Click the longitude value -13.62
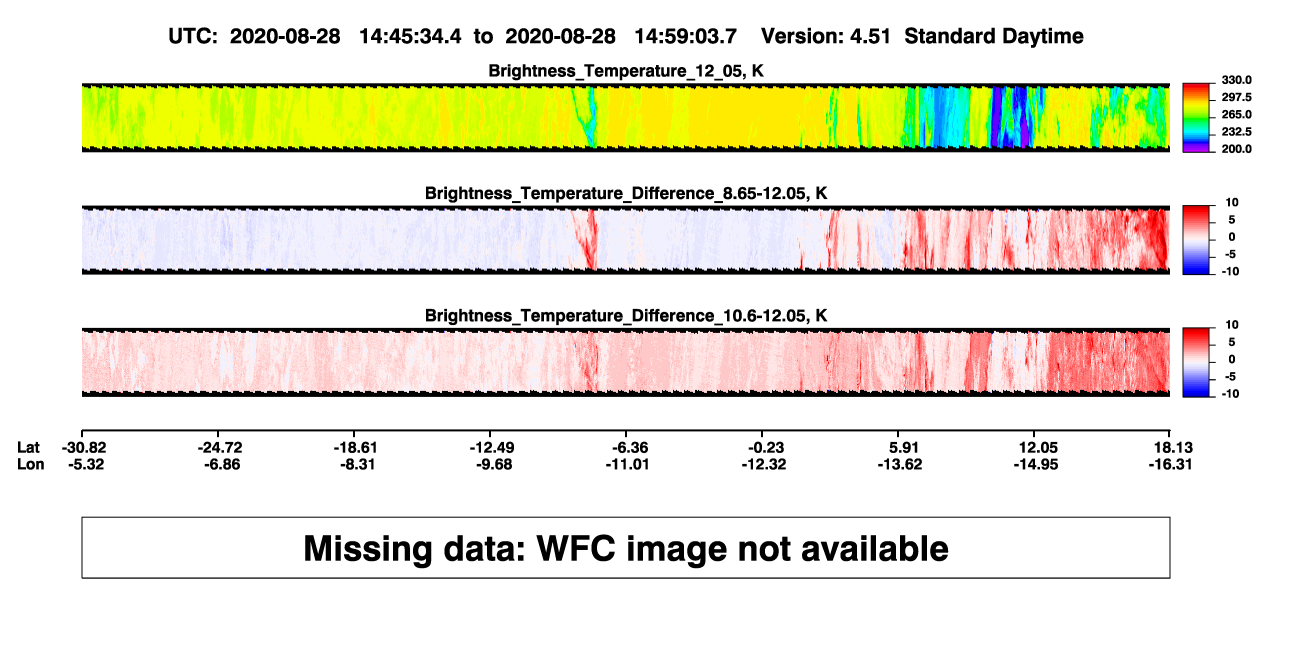 pyautogui.click(x=901, y=464)
